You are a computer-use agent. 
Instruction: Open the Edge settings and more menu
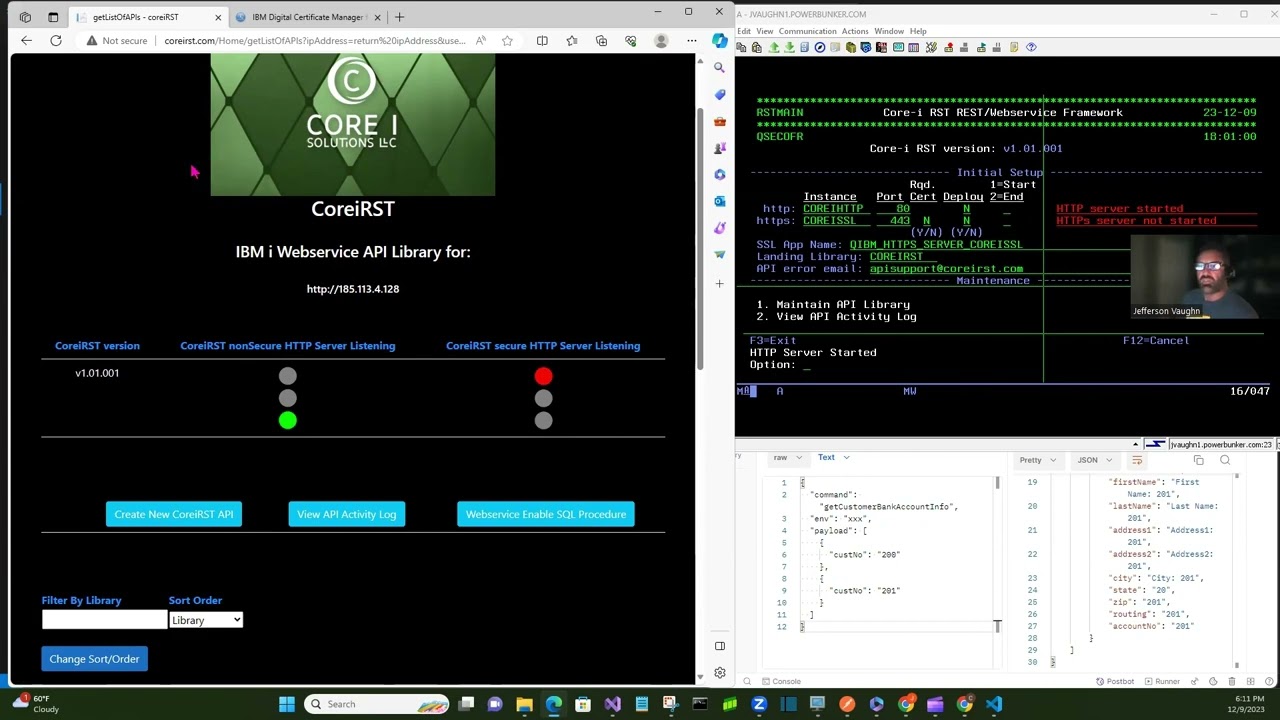[691, 41]
